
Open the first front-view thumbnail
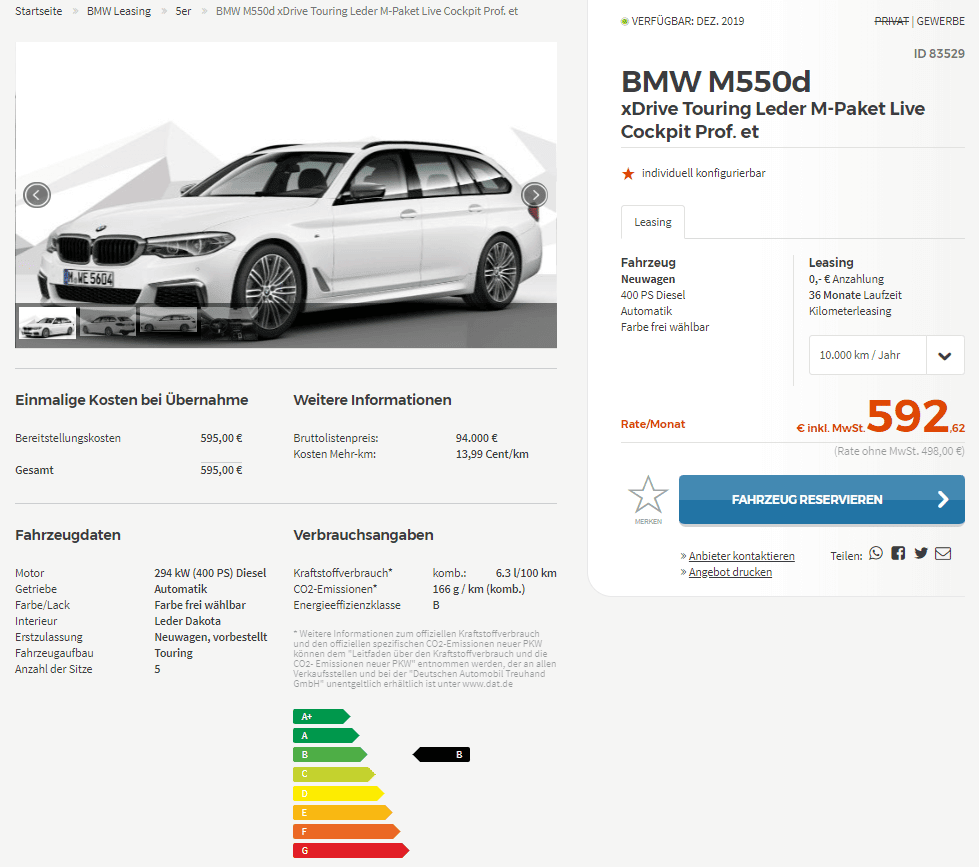pyautogui.click(x=47, y=323)
